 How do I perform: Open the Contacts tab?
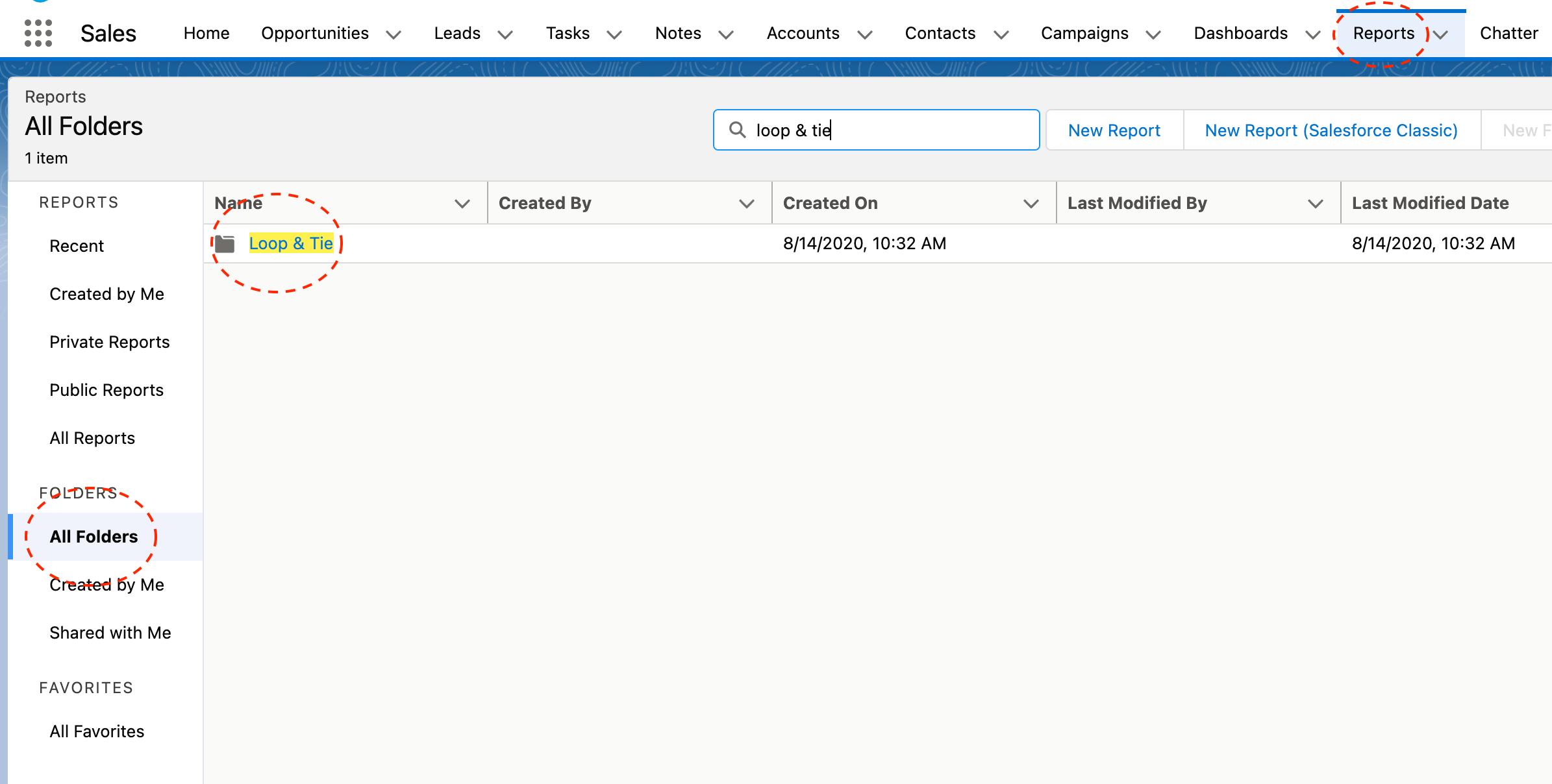[940, 33]
